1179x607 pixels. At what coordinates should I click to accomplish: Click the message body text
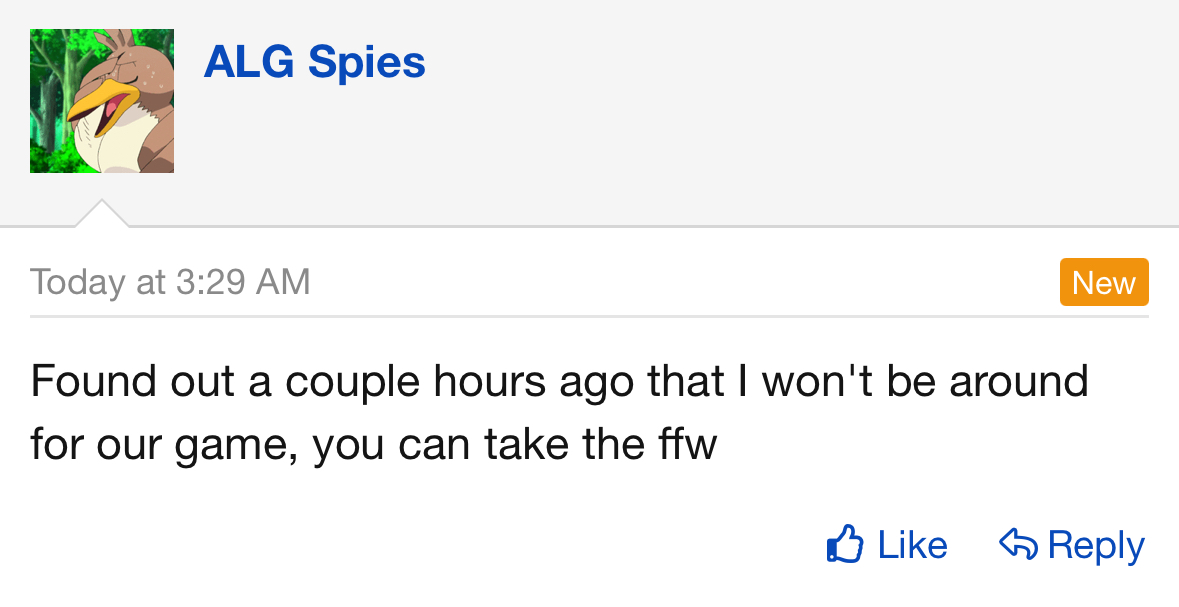[x=558, y=412]
